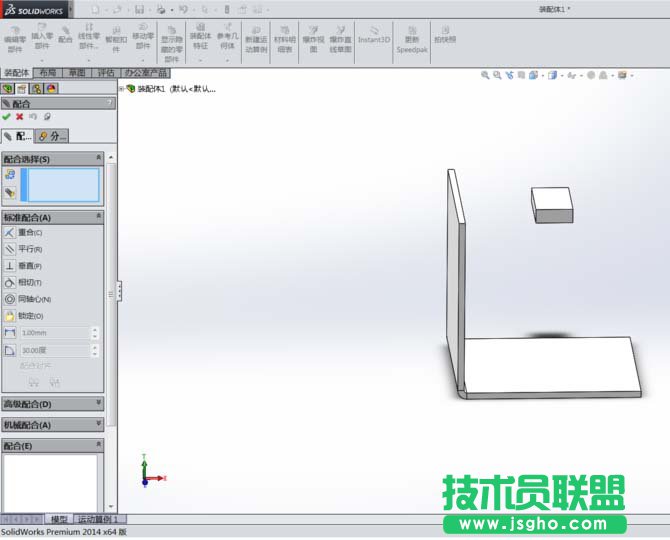The height and width of the screenshot is (540, 670).
Task: Open dropdown arrow under 装配体特征
Action: point(200,60)
